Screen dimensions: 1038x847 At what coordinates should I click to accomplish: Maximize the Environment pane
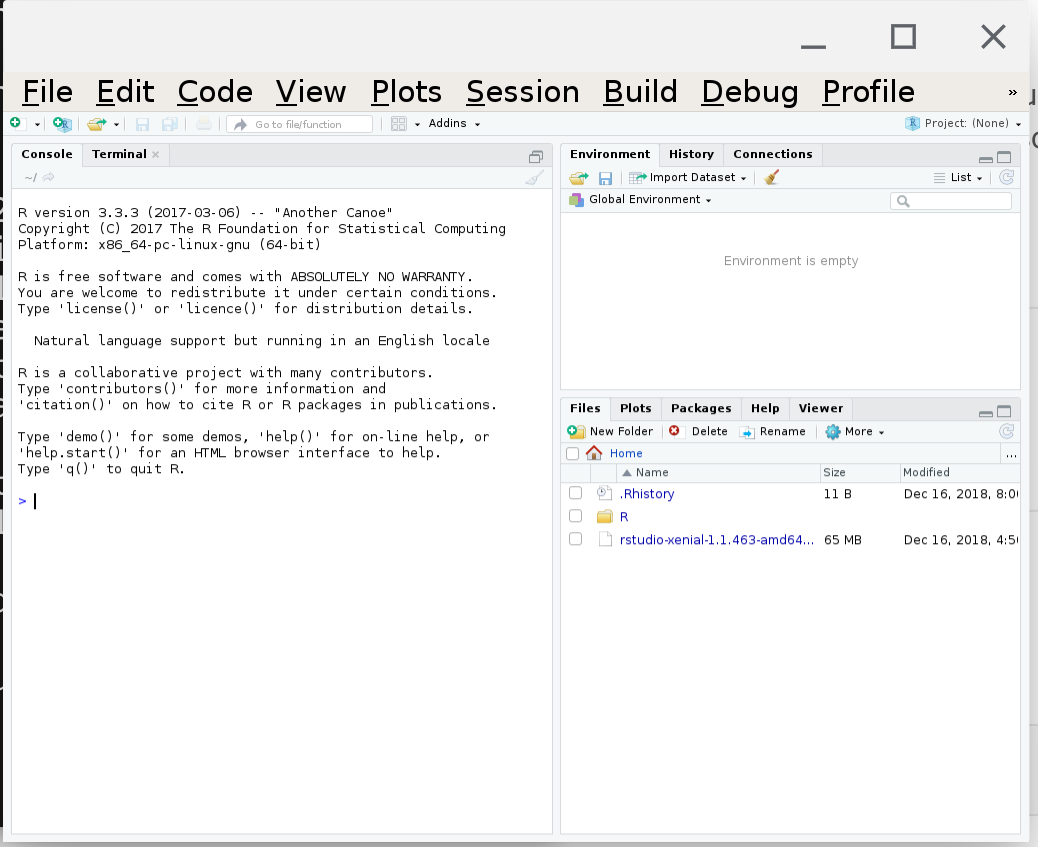(x=1004, y=157)
